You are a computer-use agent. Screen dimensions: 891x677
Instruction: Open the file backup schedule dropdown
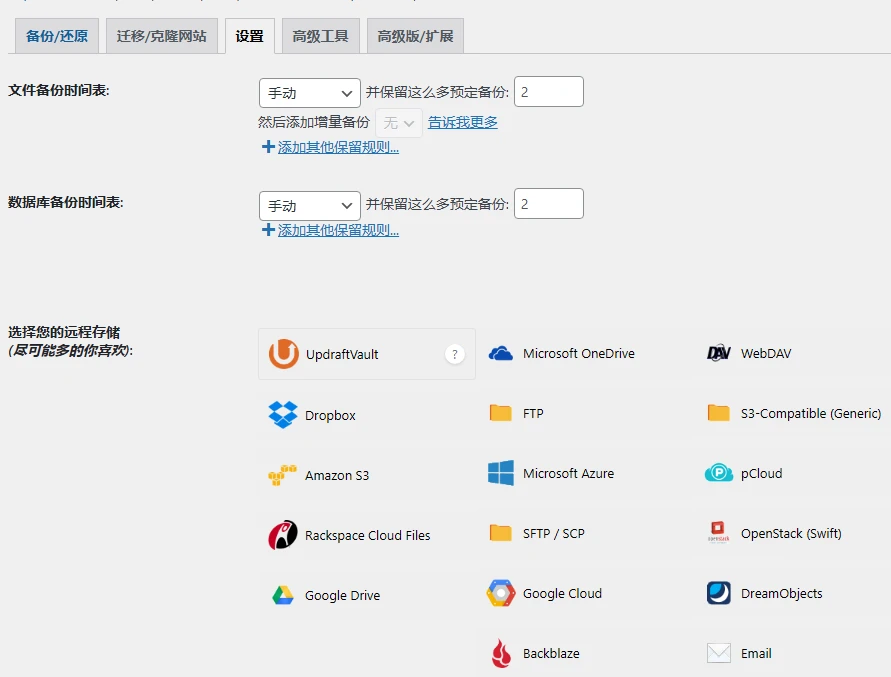(x=308, y=92)
